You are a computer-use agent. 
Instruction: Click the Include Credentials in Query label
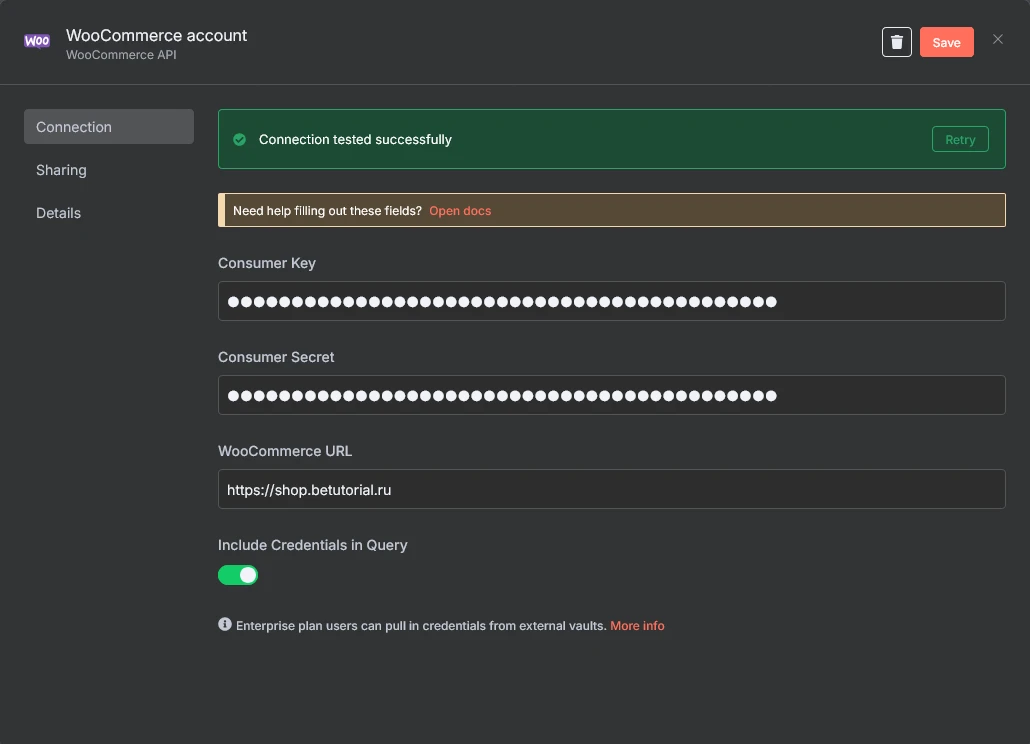(x=313, y=545)
